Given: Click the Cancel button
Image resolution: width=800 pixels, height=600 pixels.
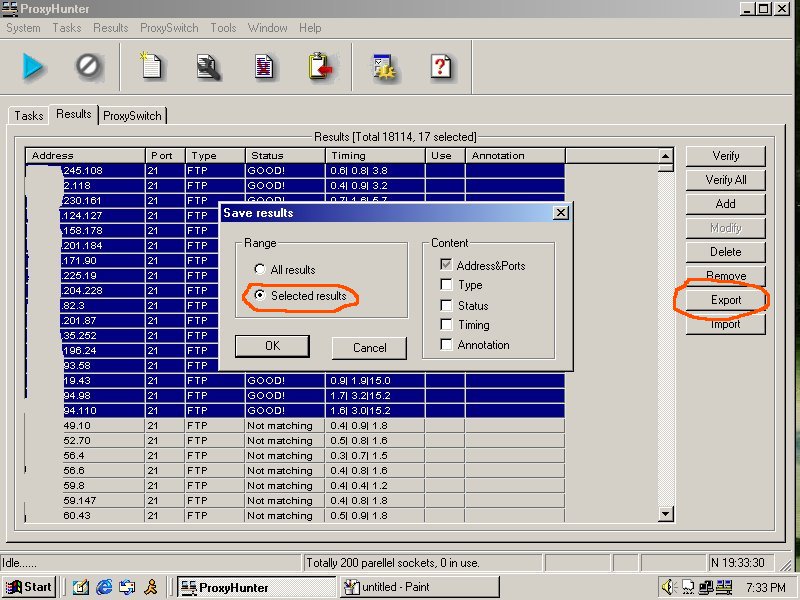Looking at the screenshot, I should [x=369, y=348].
